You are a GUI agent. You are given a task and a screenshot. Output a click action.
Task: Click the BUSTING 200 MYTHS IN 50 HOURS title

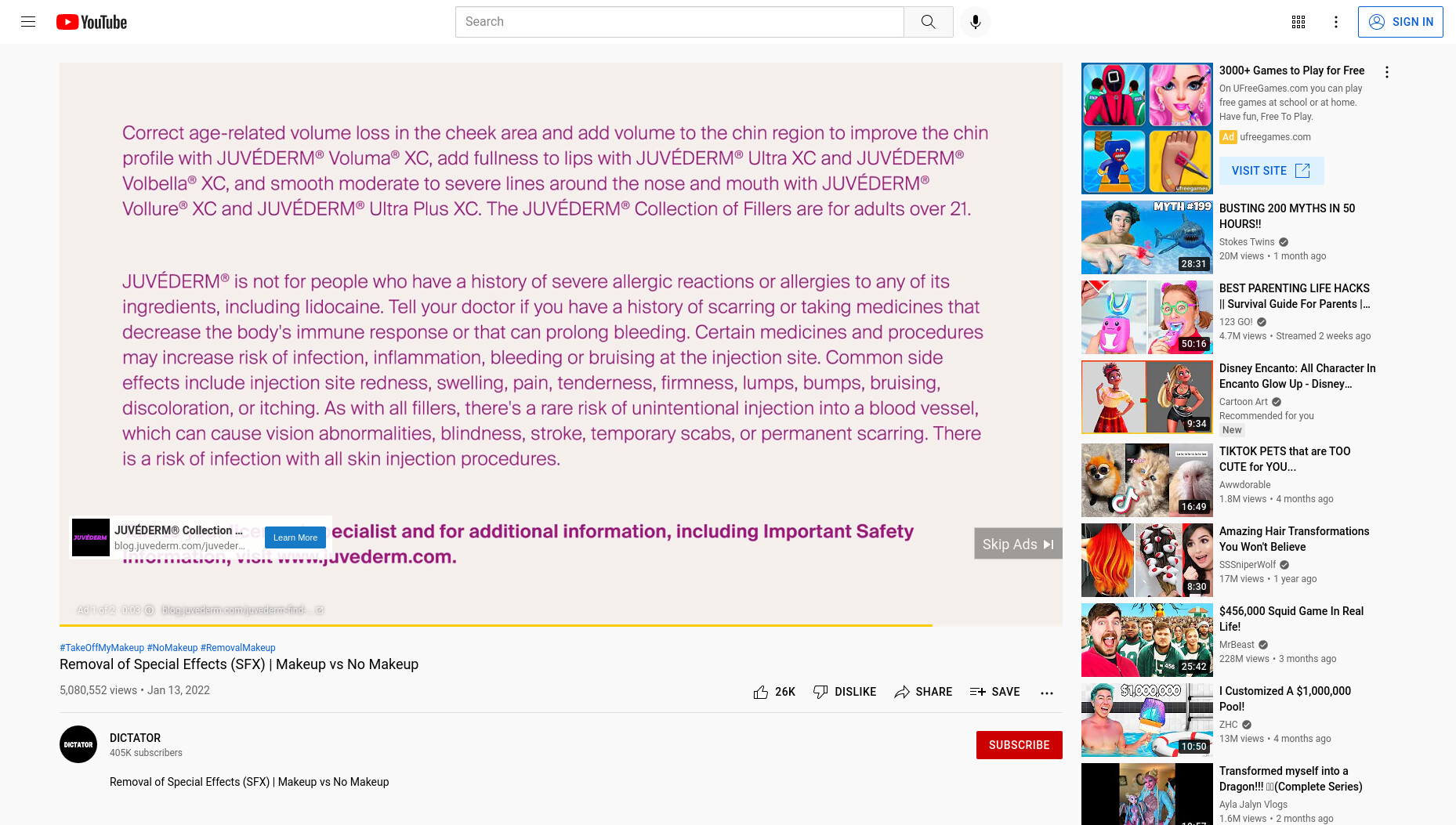pos(1287,216)
